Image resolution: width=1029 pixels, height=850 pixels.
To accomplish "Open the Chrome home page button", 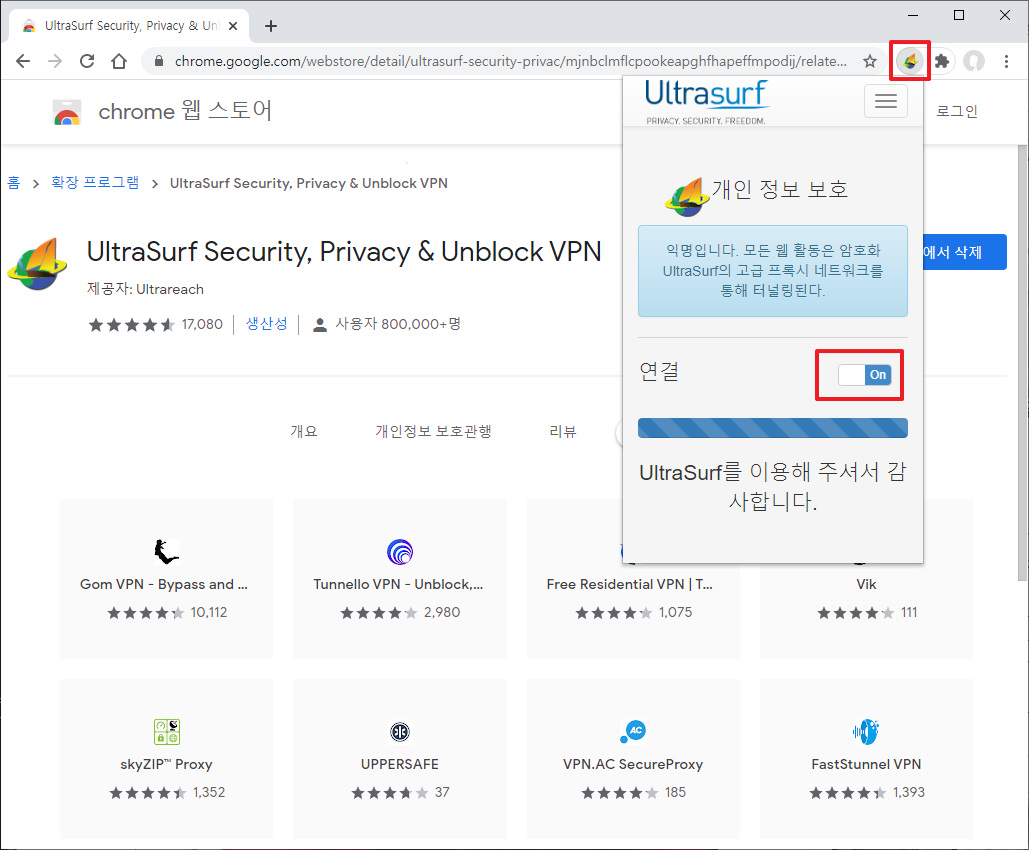I will (119, 62).
